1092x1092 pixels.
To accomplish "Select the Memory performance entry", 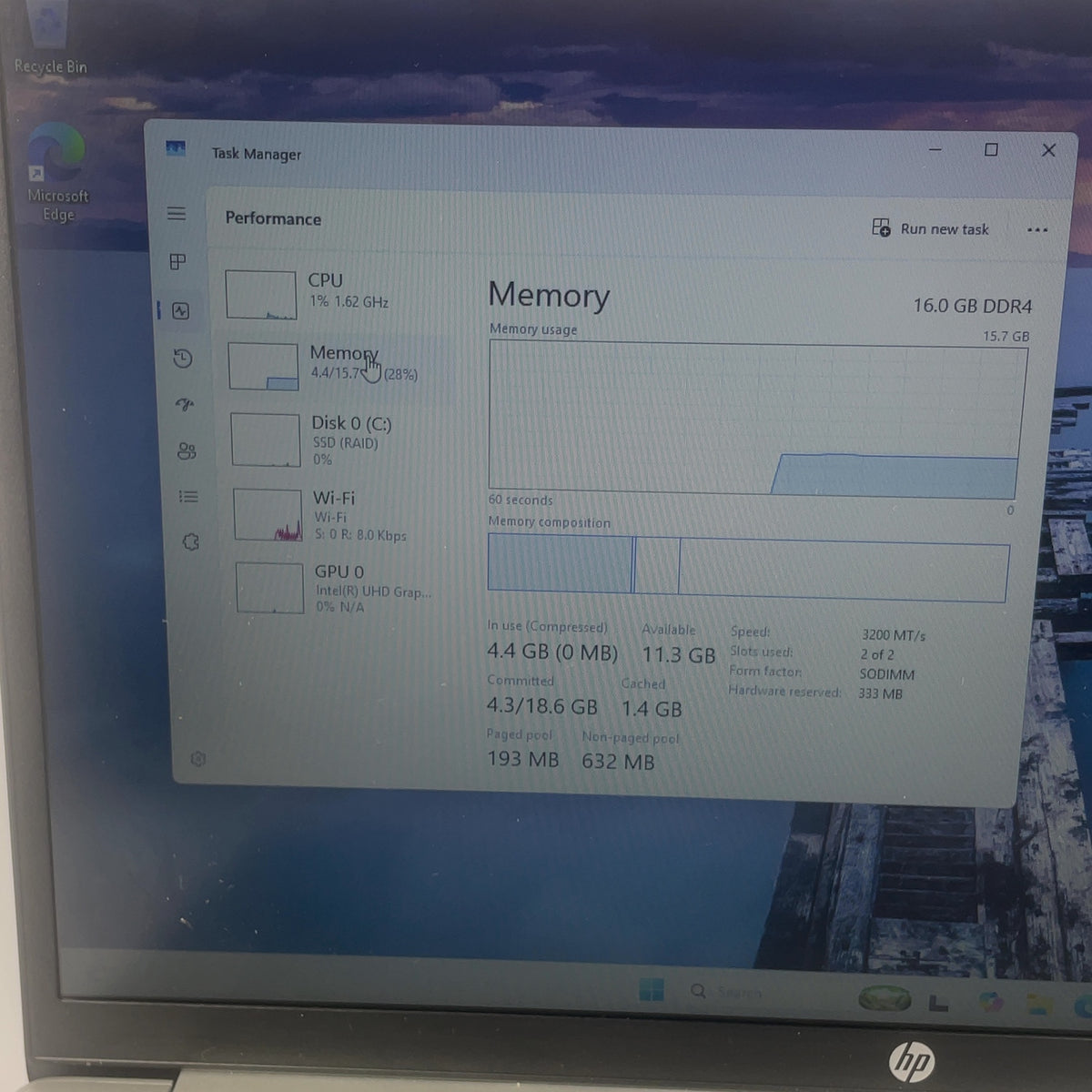I will point(335,365).
